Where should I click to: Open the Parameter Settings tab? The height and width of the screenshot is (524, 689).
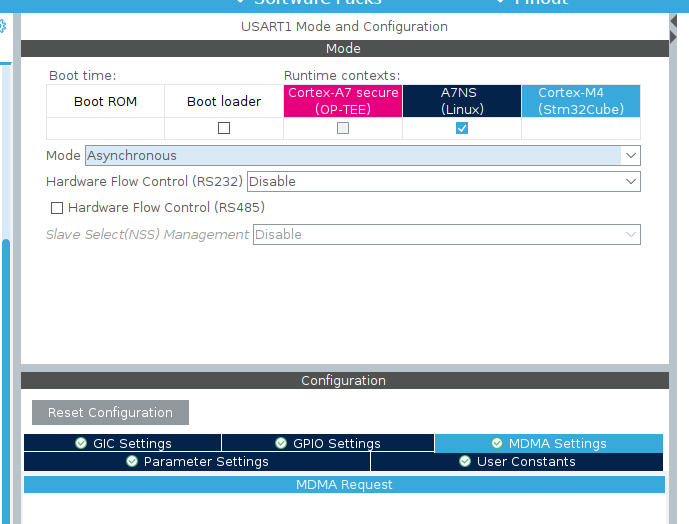coord(197,462)
